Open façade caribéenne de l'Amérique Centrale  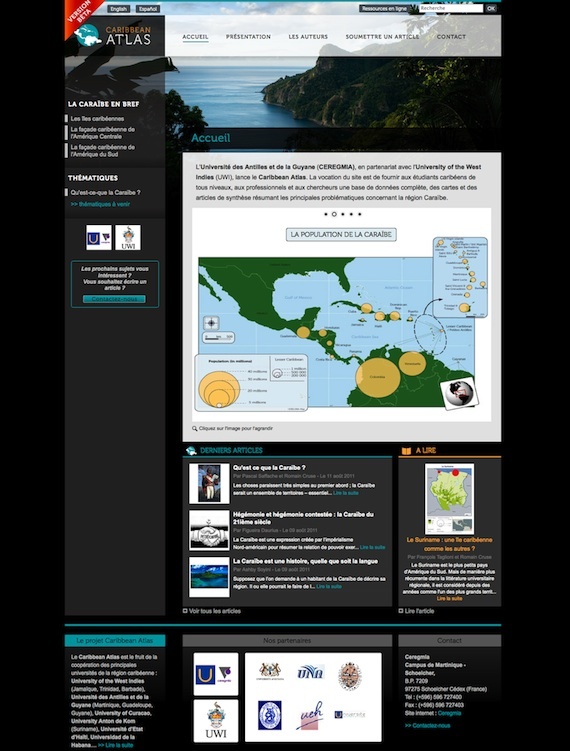(x=103, y=133)
